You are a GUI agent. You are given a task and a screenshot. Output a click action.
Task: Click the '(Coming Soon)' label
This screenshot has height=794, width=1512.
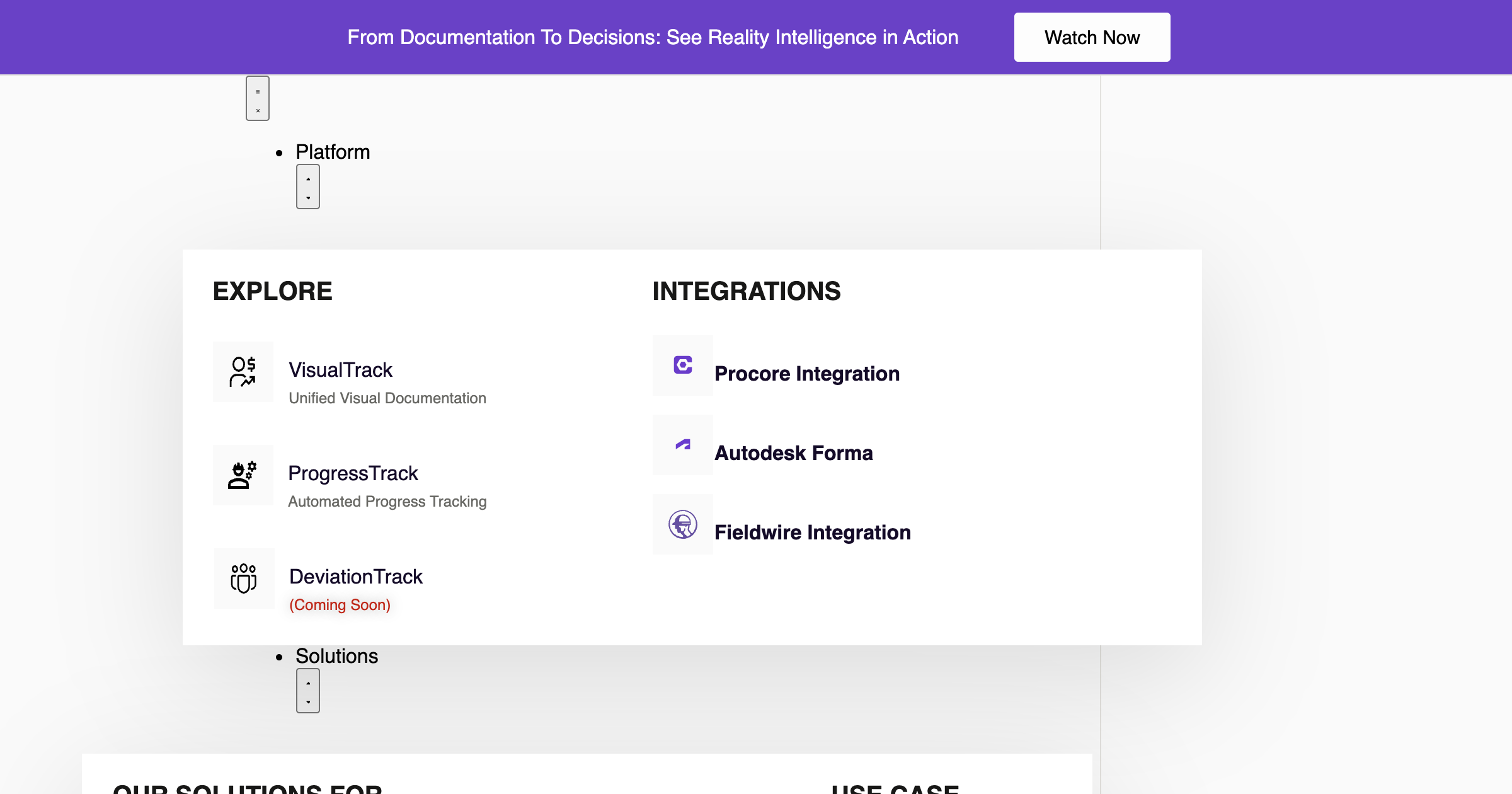click(x=340, y=605)
